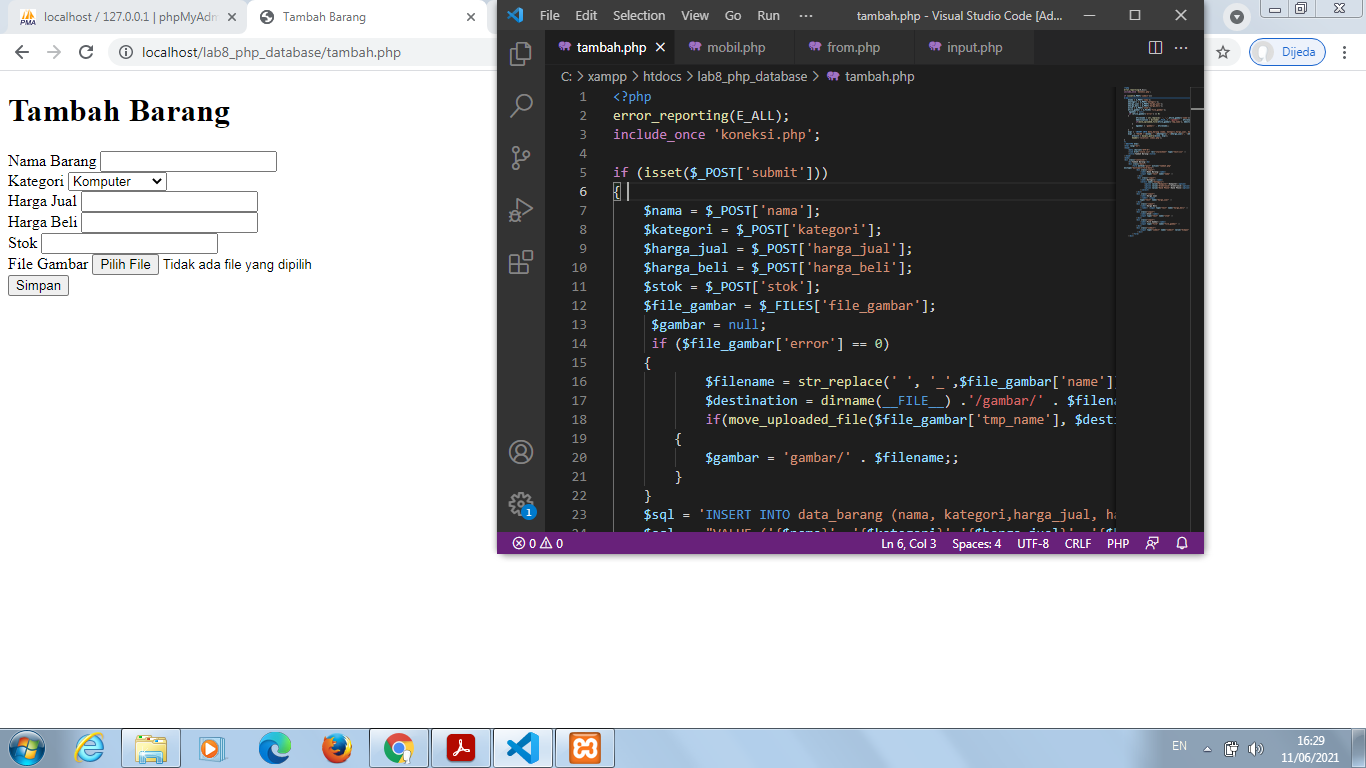Viewport: 1366px width, 768px height.
Task: Close the Tambah Barang browser tab
Action: pyautogui.click(x=472, y=17)
